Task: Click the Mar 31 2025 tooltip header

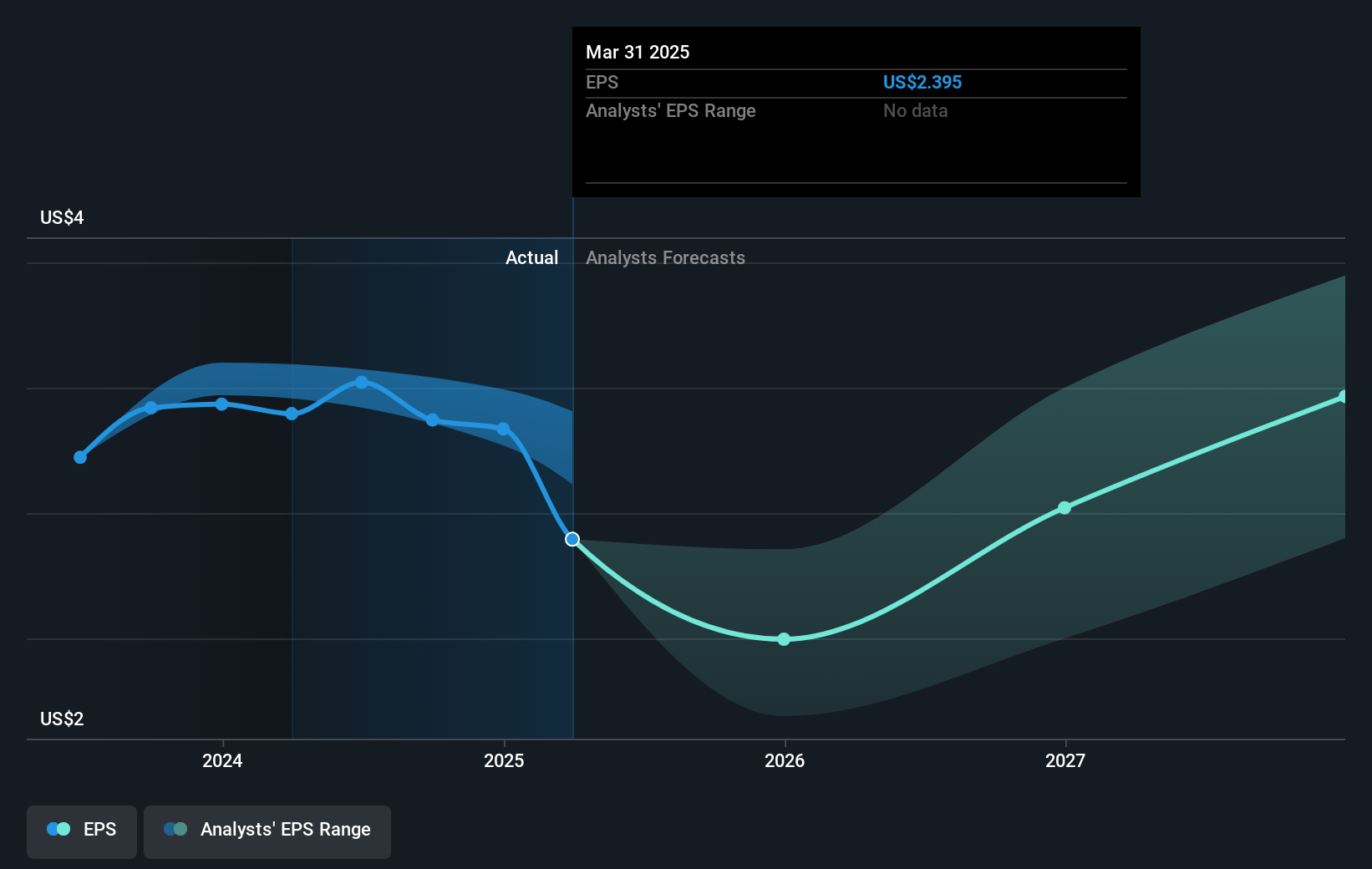Action: [638, 52]
